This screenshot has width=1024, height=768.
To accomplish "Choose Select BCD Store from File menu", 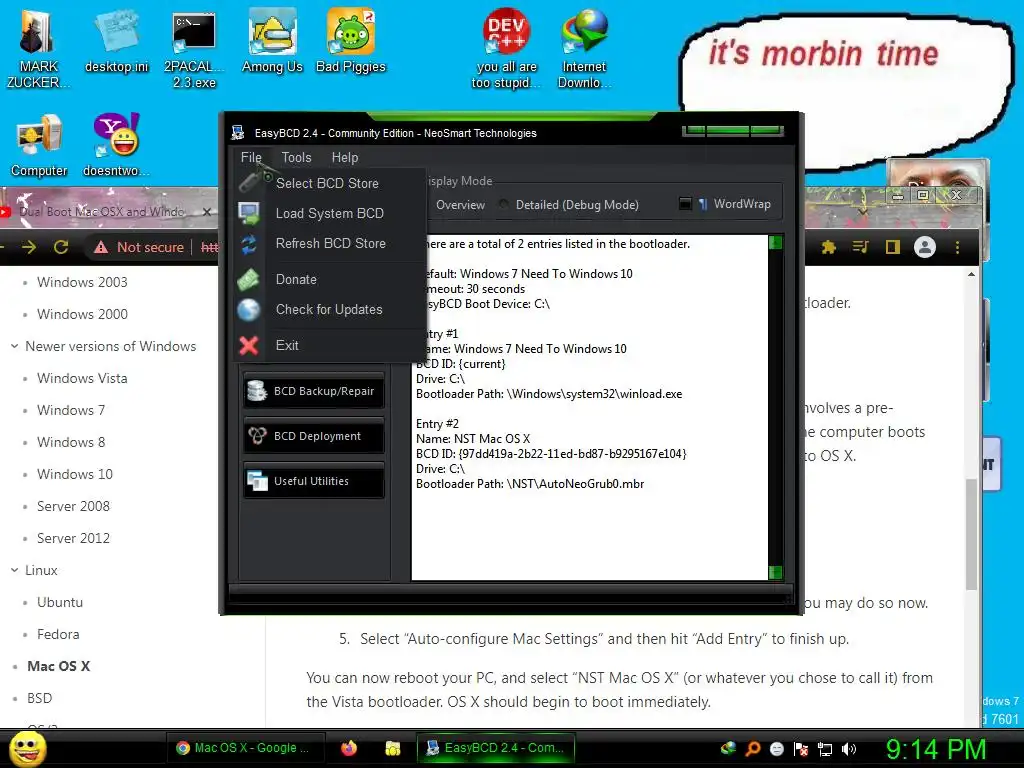I will pyautogui.click(x=327, y=184).
